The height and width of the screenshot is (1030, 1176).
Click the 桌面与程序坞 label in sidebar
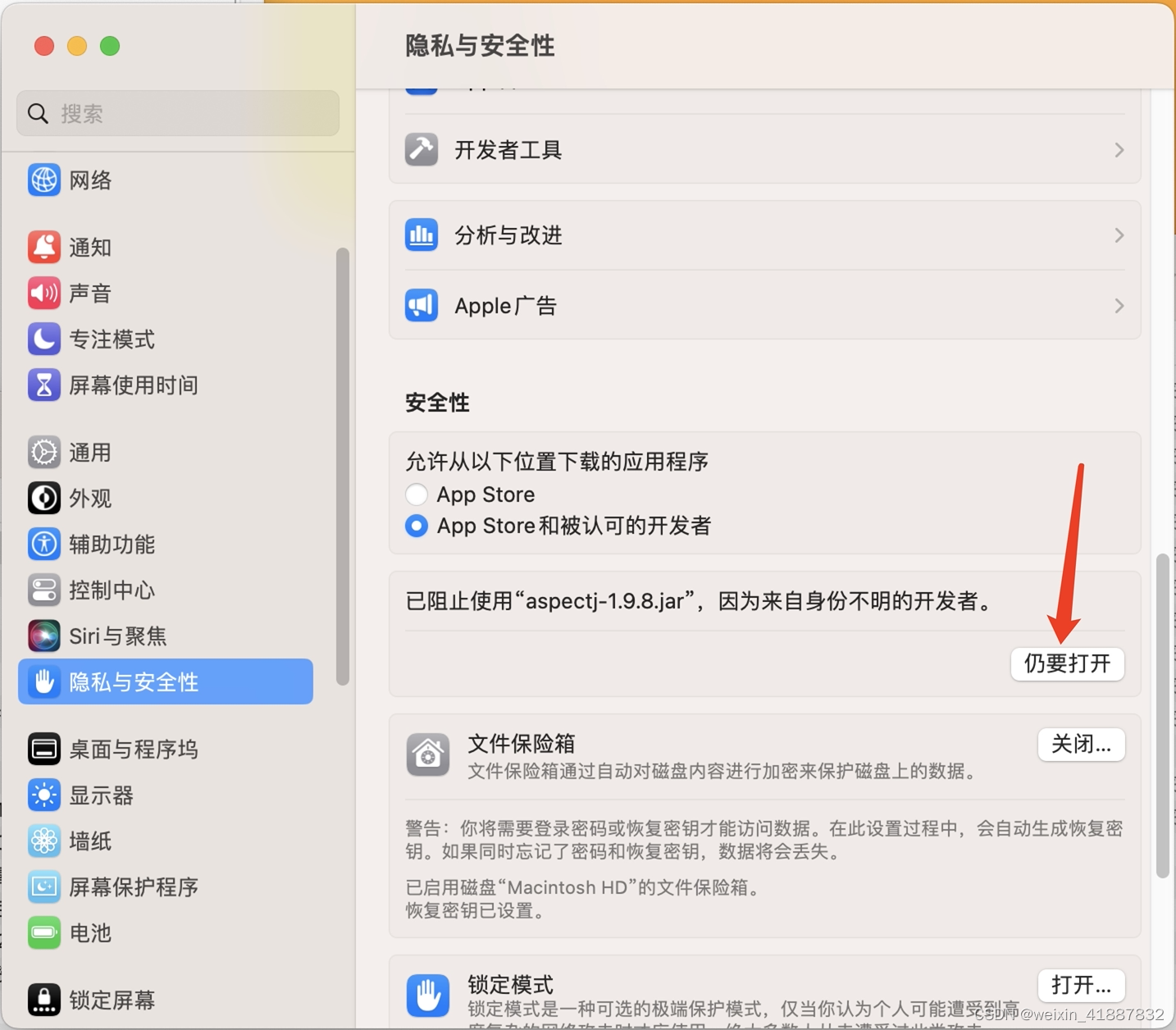(134, 750)
